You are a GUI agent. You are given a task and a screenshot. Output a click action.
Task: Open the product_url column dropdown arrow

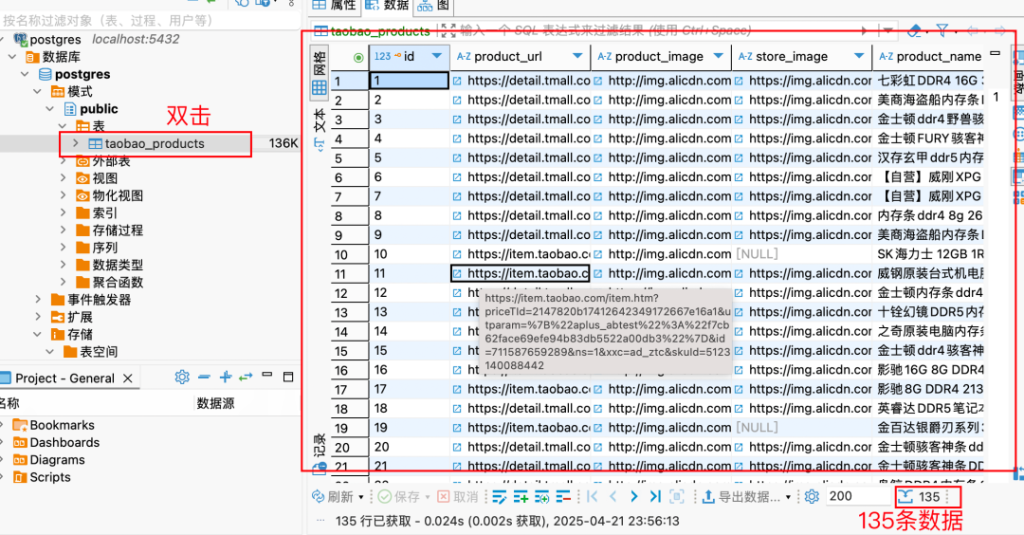tap(577, 57)
